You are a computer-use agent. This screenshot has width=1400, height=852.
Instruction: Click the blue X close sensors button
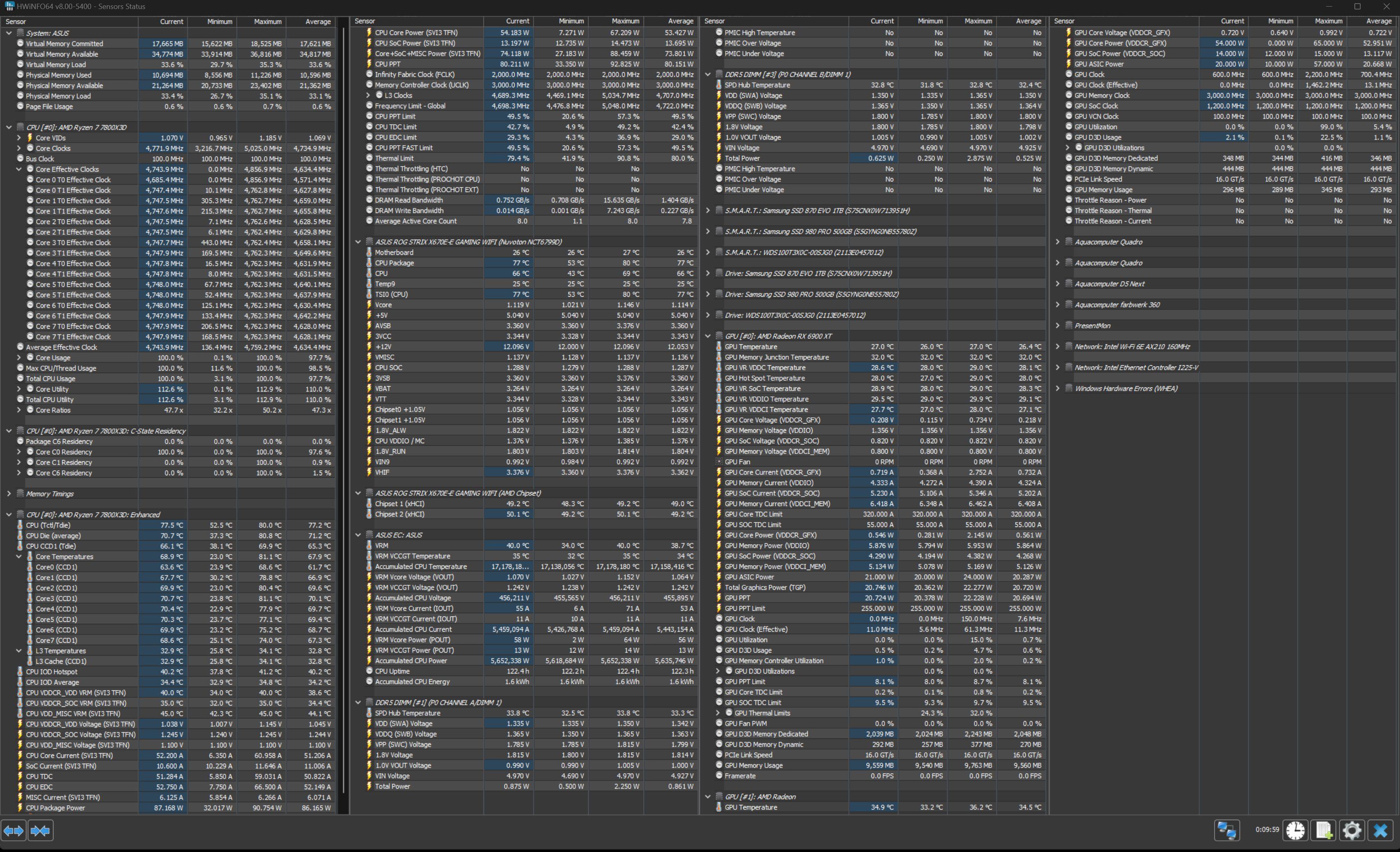tap(1381, 830)
